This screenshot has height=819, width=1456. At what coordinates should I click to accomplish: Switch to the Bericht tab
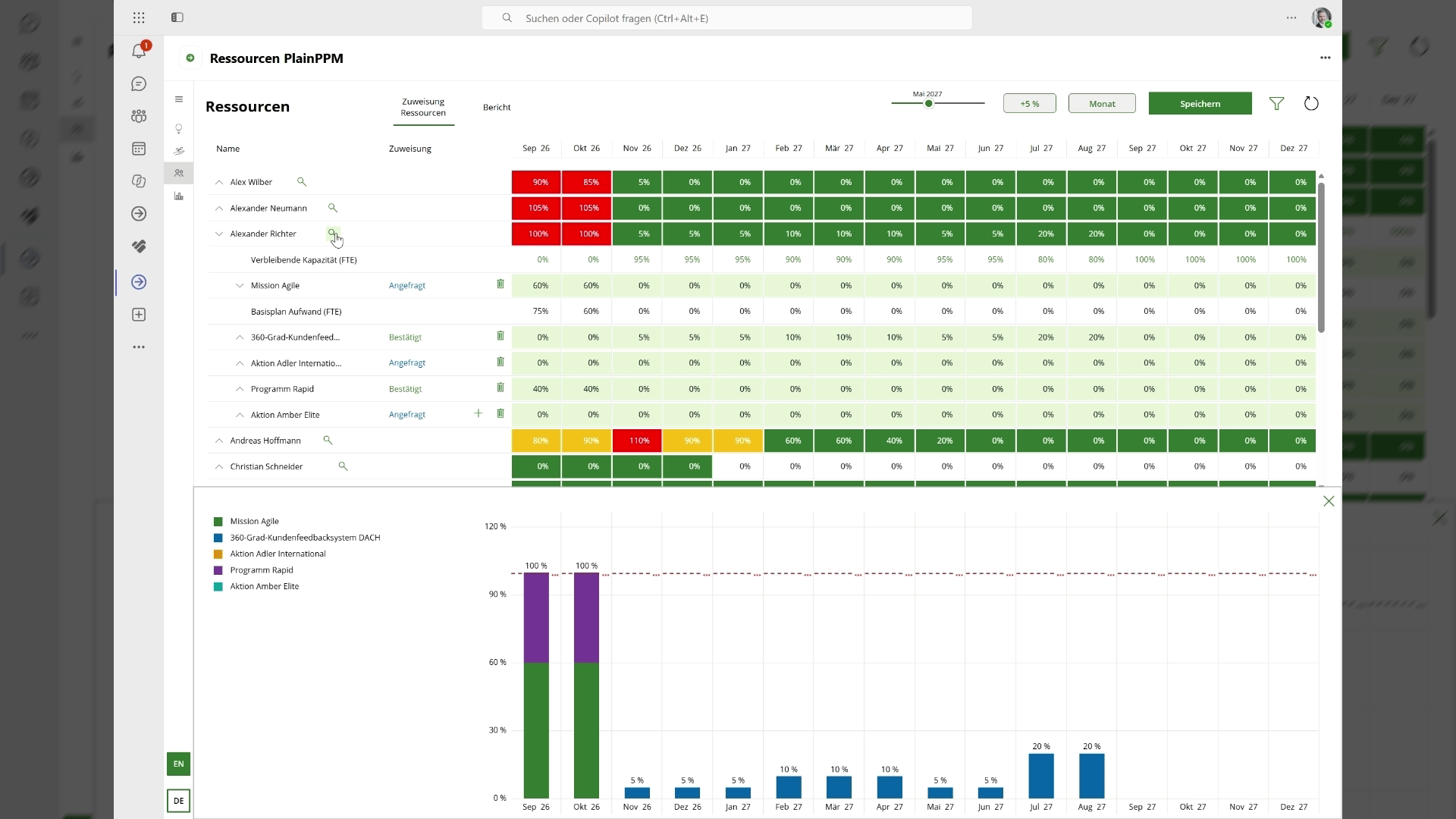tap(497, 107)
